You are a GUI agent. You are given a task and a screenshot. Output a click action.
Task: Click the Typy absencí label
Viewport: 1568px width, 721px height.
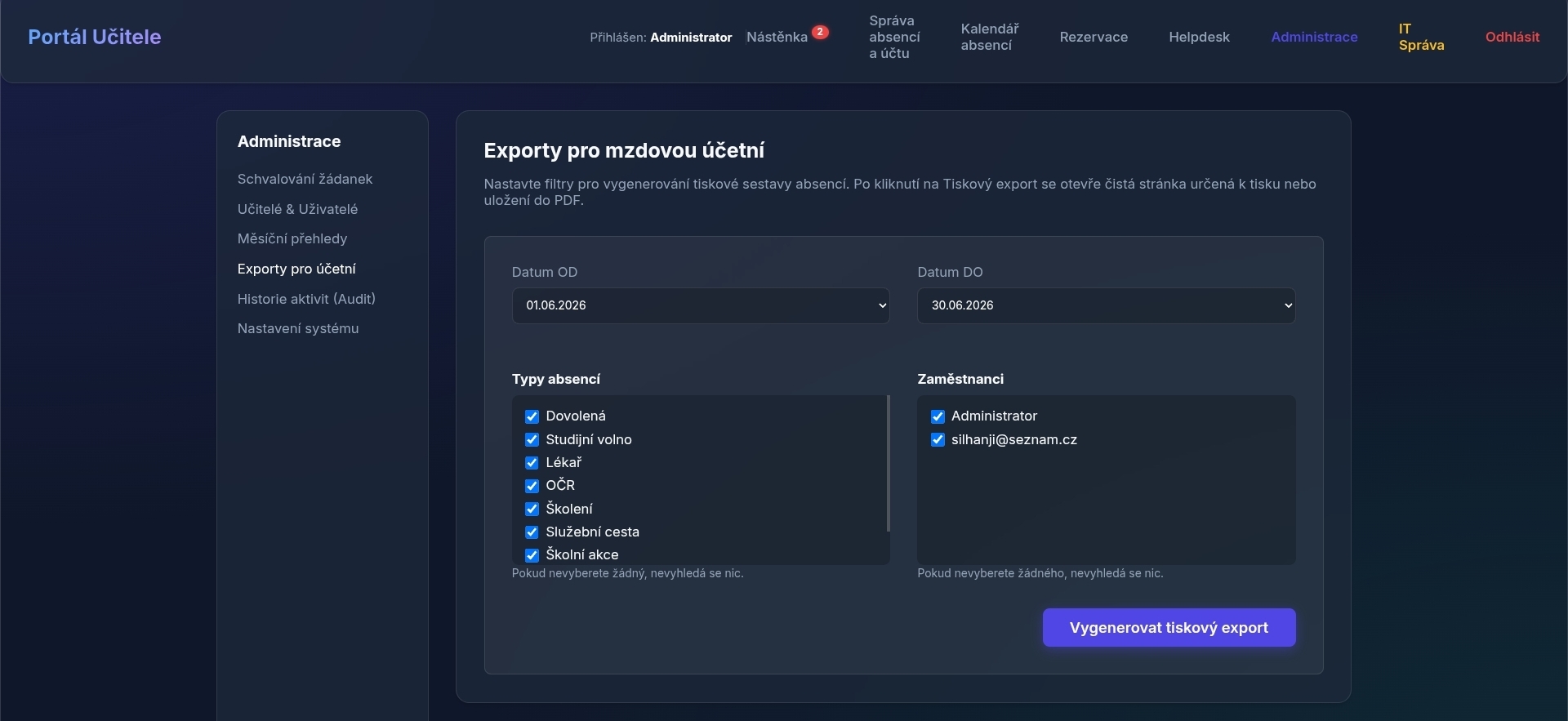pyautogui.click(x=556, y=379)
